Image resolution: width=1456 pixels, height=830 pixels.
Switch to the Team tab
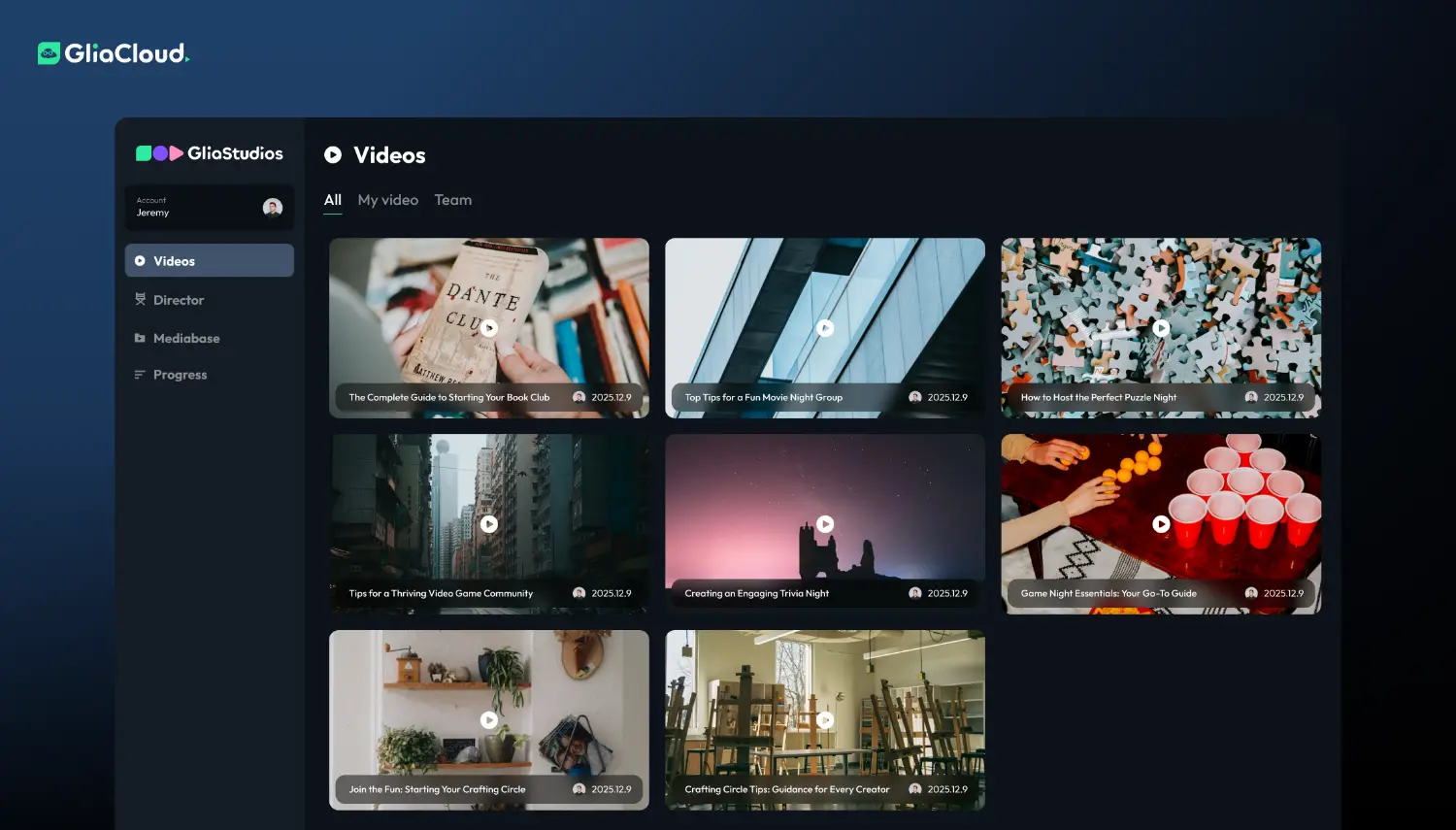click(x=452, y=200)
